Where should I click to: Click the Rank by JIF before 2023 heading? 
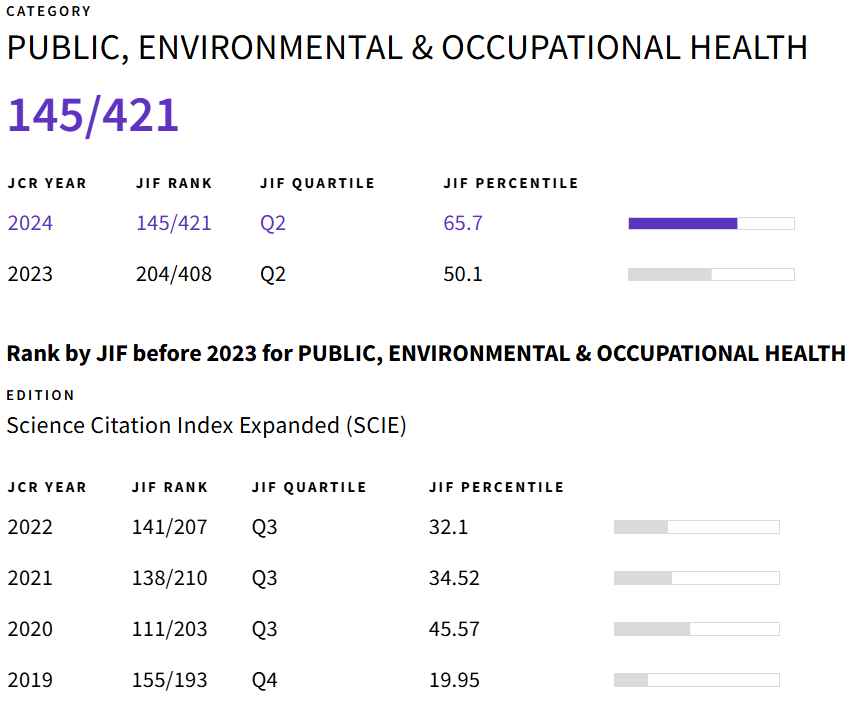coord(426,353)
